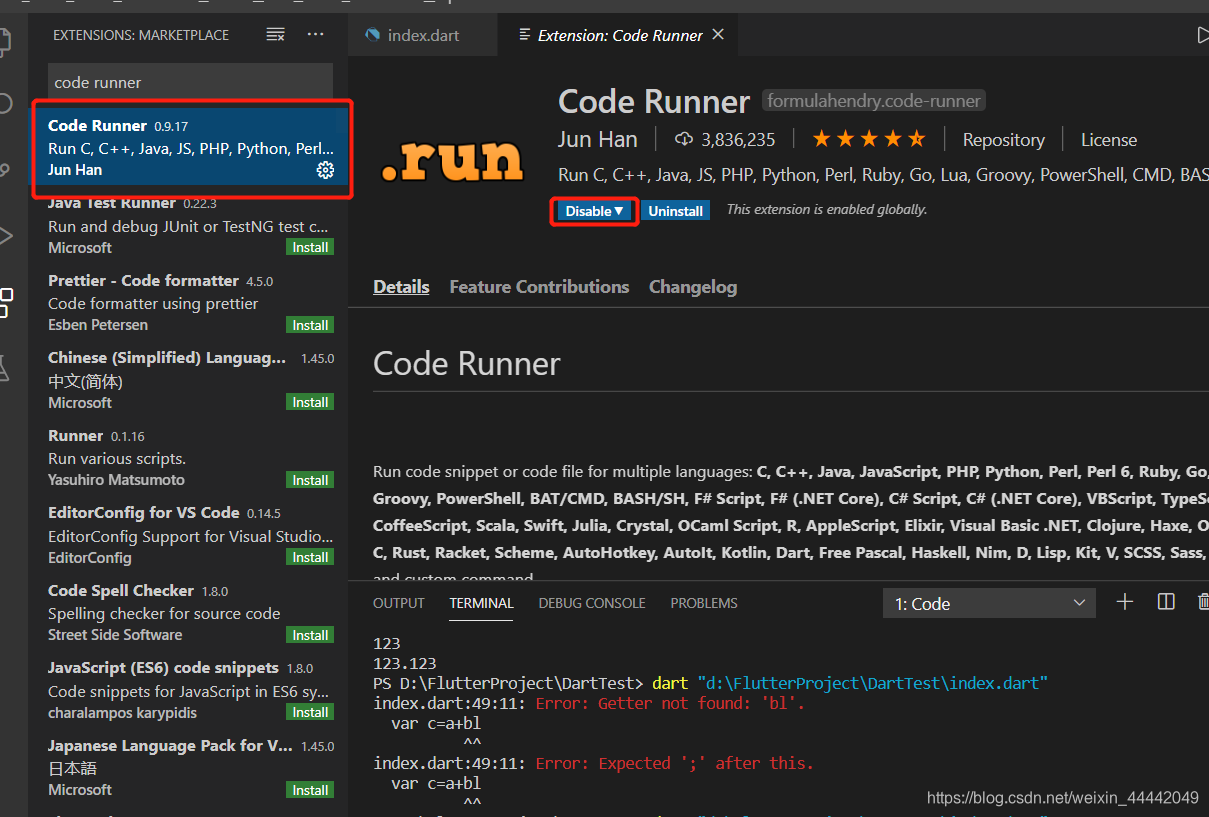Open Extensions view in activity bar
Screen dimensions: 1209x817
(7, 302)
